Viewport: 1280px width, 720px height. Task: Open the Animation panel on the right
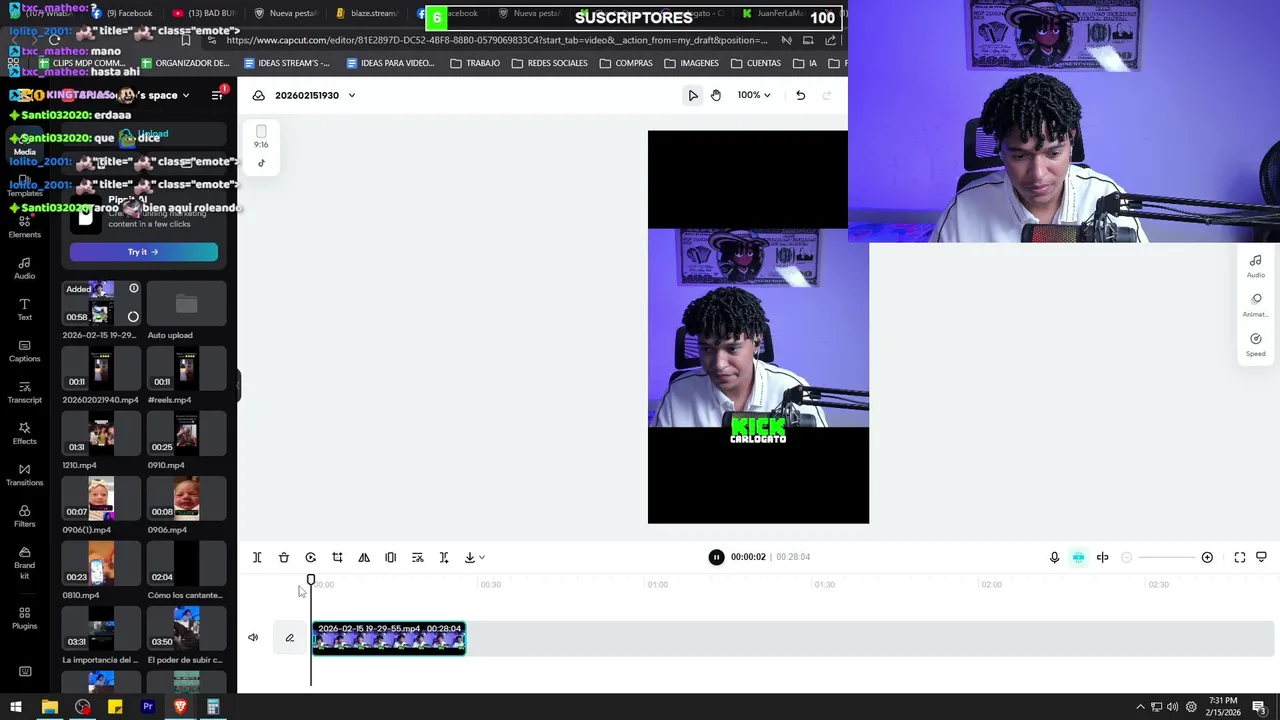click(x=1256, y=305)
